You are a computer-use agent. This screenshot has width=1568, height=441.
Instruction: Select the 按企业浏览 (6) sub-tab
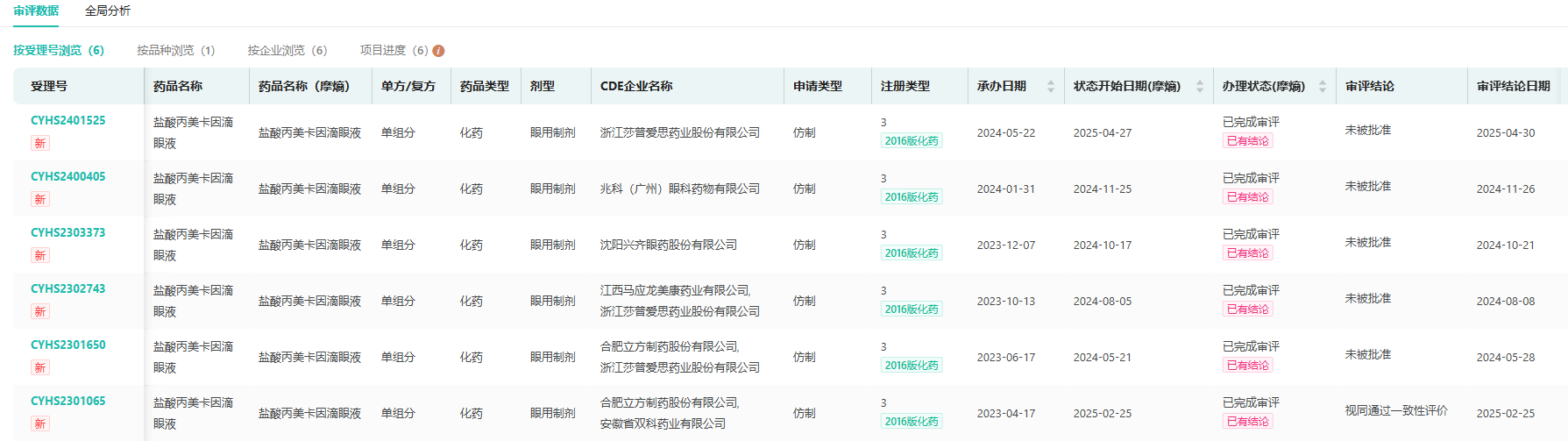[x=287, y=51]
